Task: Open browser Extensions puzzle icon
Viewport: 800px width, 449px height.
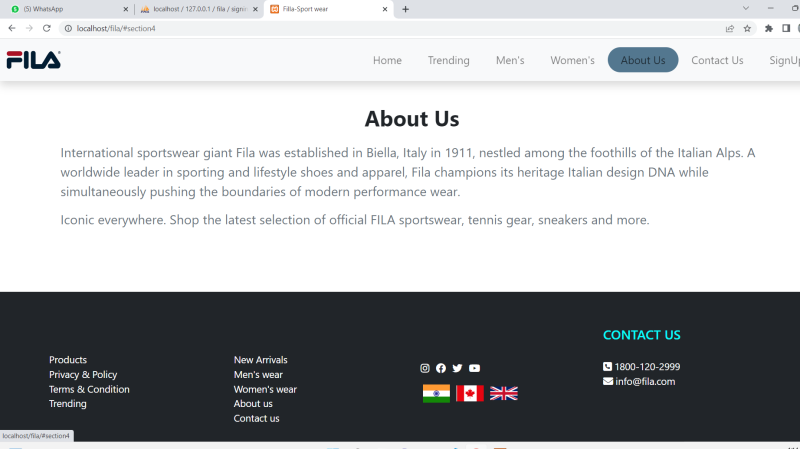Action: [769, 28]
